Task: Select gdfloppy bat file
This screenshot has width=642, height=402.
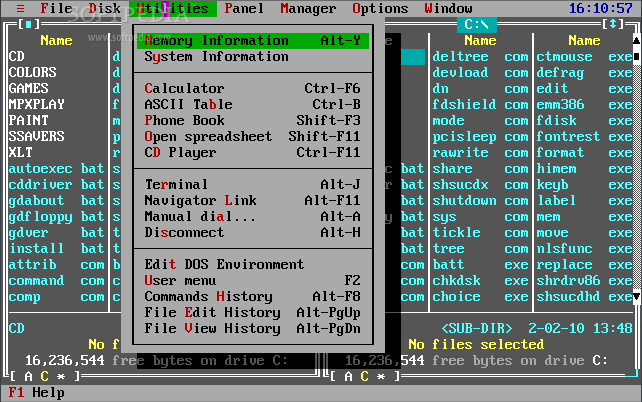Action: pos(57,217)
